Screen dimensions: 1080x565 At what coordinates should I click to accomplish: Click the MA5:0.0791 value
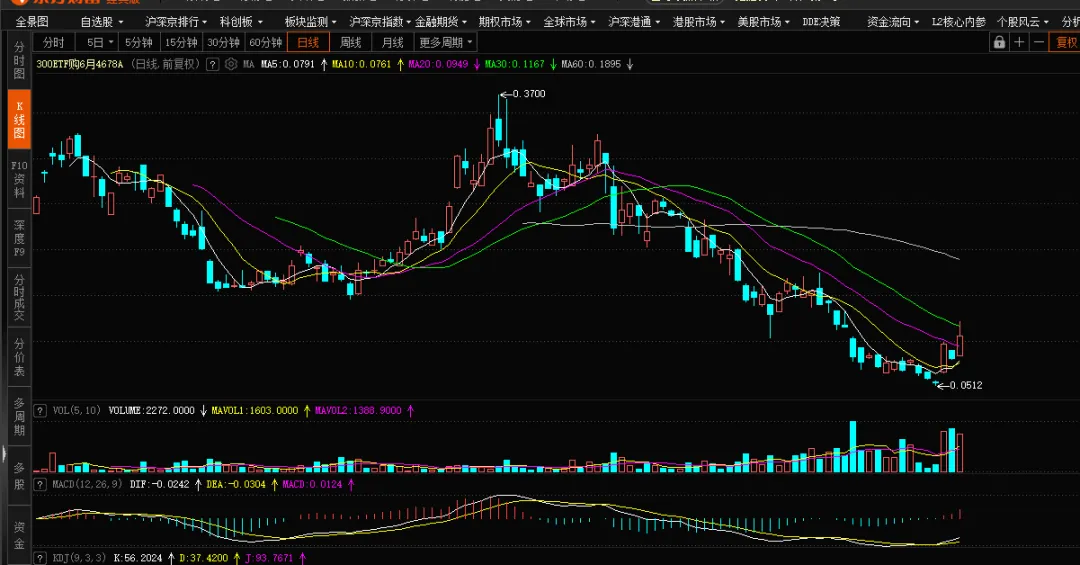(287, 64)
